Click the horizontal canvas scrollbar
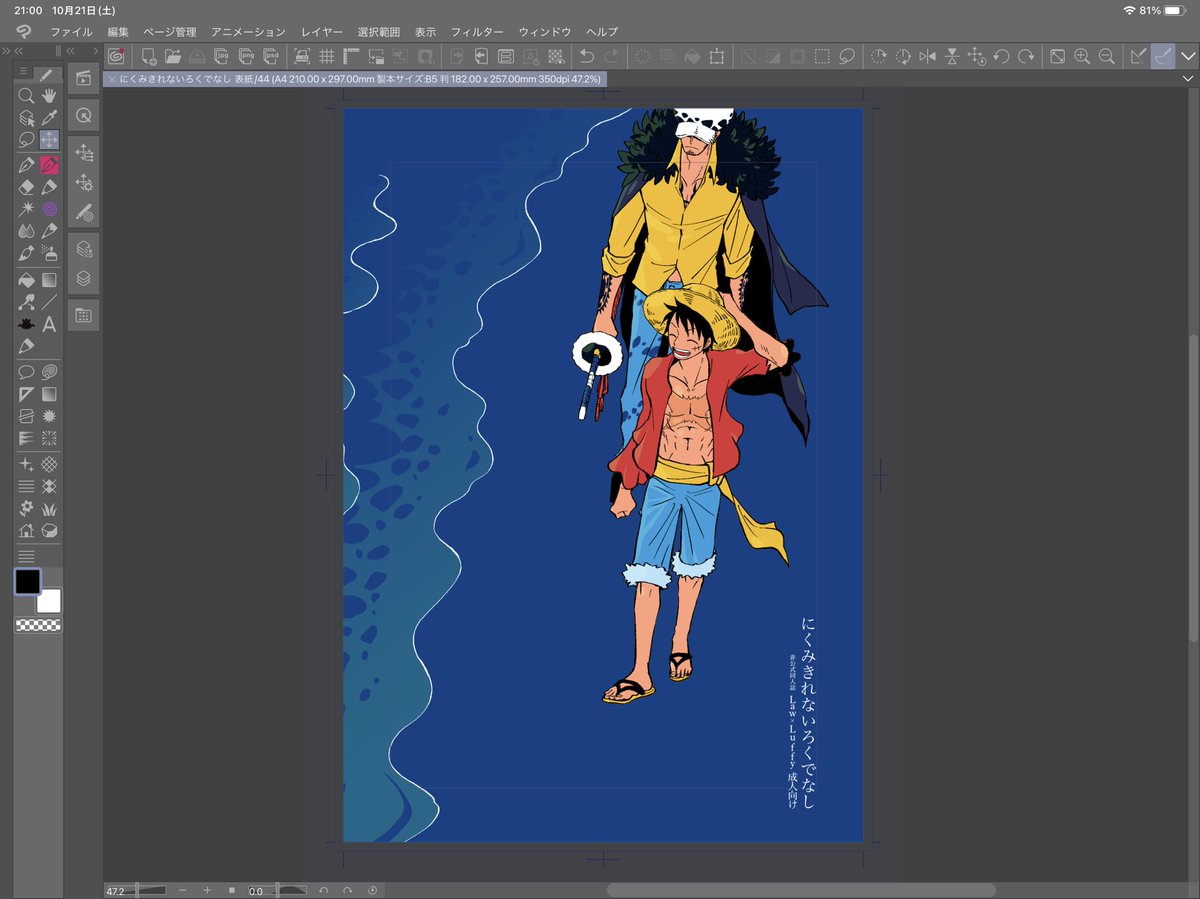Viewport: 1200px width, 899px height. [x=801, y=890]
